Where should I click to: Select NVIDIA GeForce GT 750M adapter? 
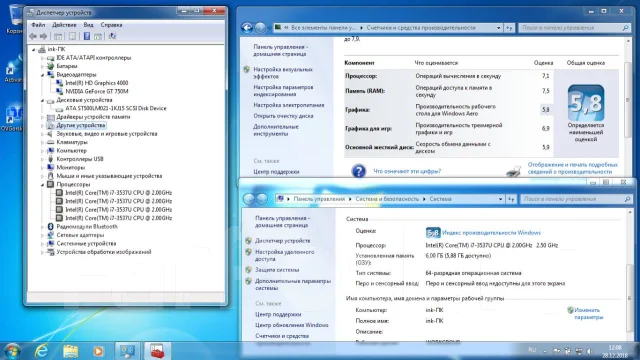(97, 91)
